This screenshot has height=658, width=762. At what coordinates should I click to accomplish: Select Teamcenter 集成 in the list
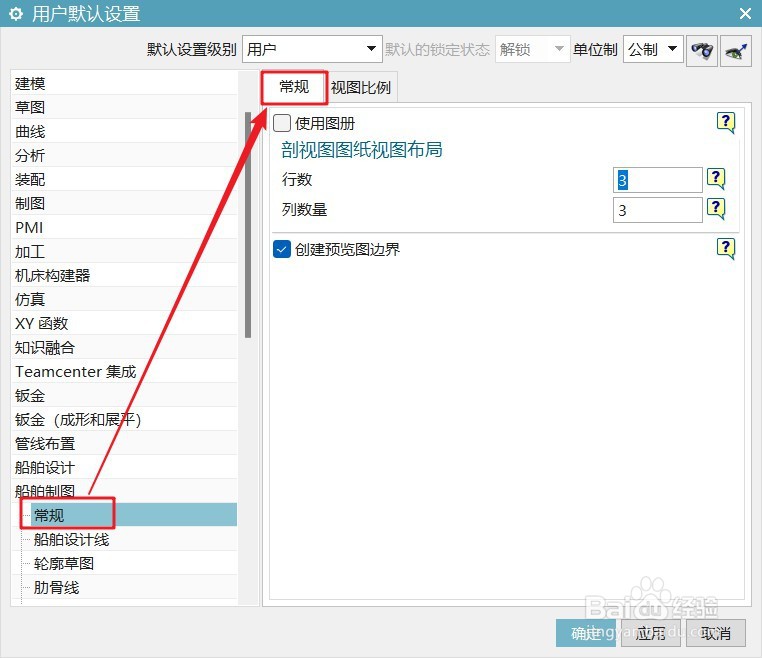124,372
